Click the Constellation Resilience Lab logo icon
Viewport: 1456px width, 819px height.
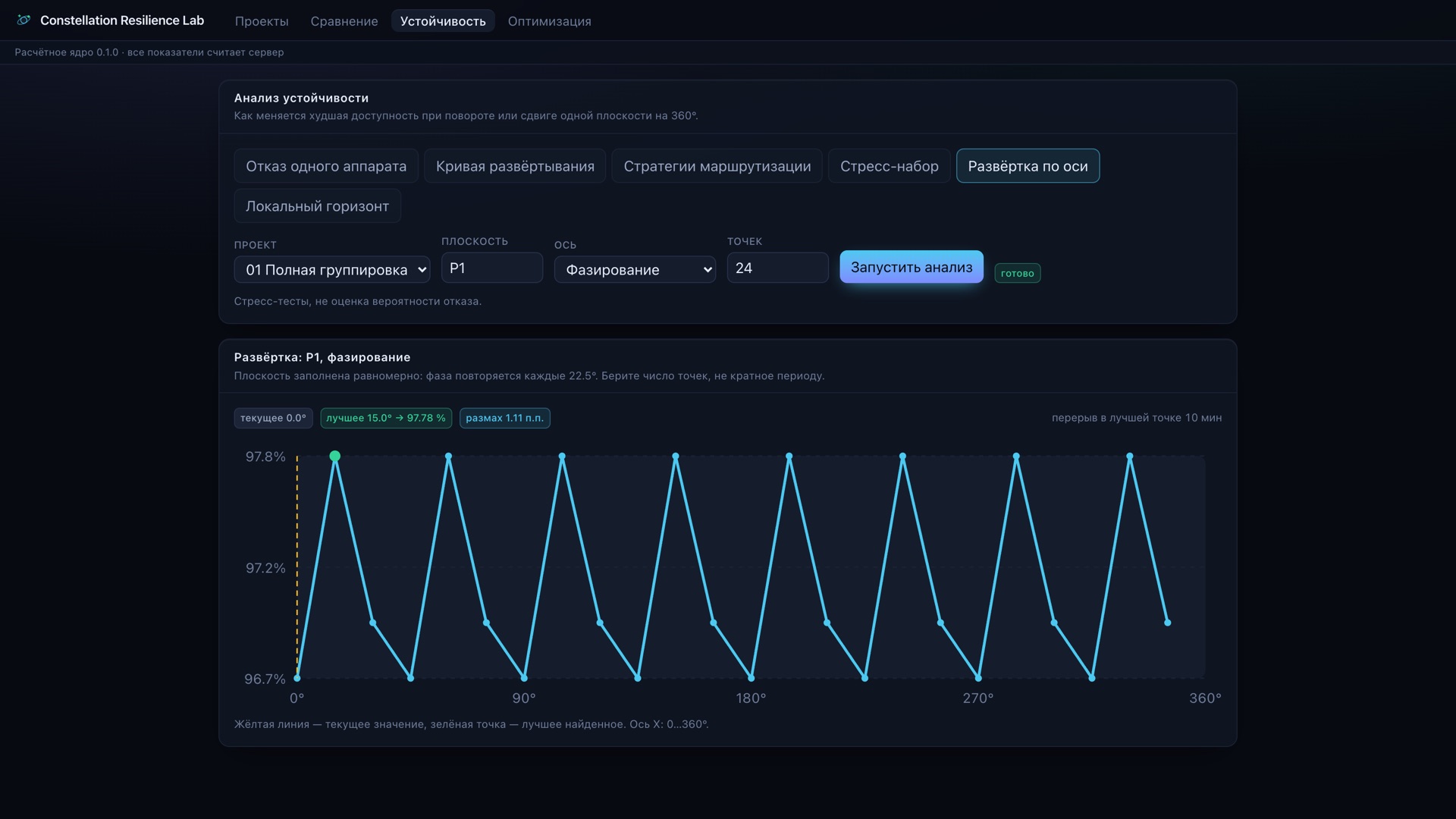pyautogui.click(x=24, y=20)
